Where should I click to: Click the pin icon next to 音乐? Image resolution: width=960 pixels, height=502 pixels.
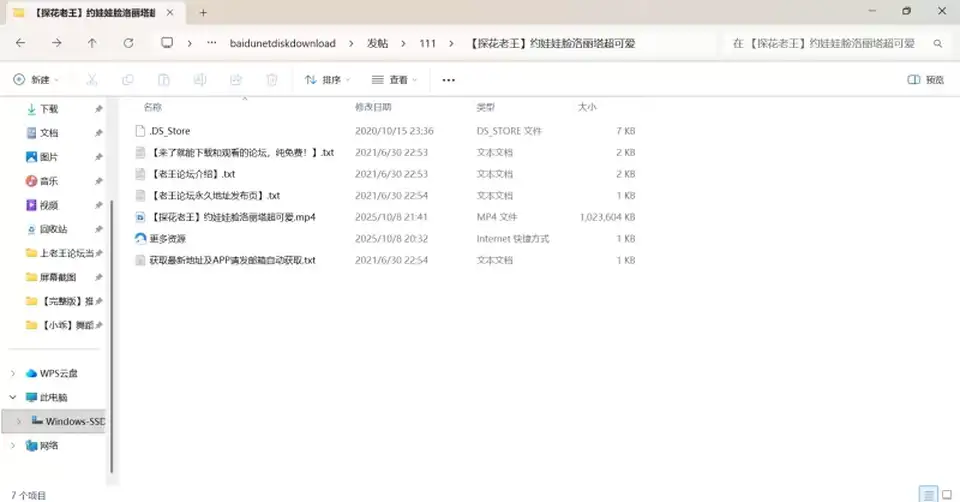point(98,181)
